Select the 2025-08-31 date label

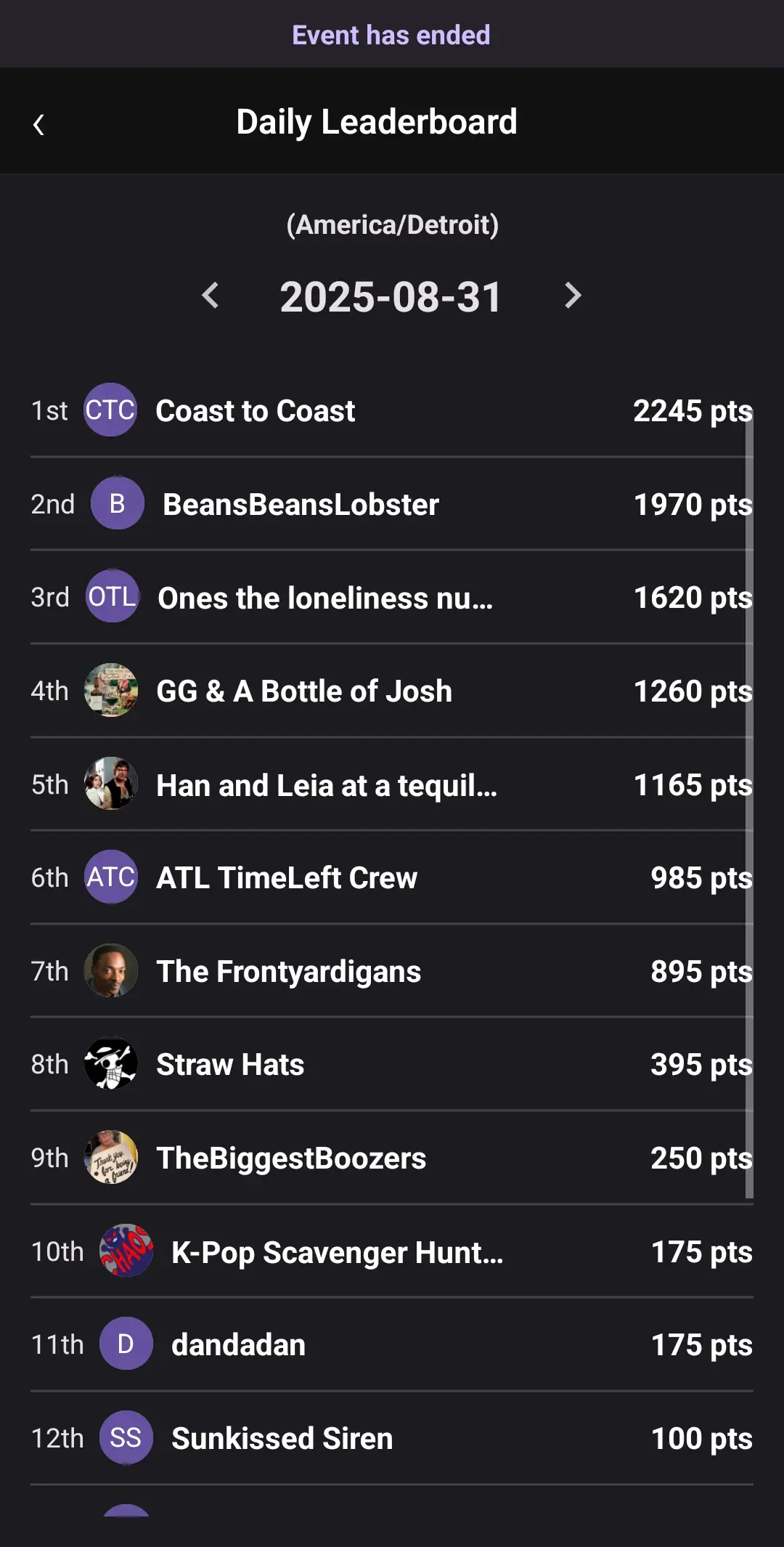391,297
